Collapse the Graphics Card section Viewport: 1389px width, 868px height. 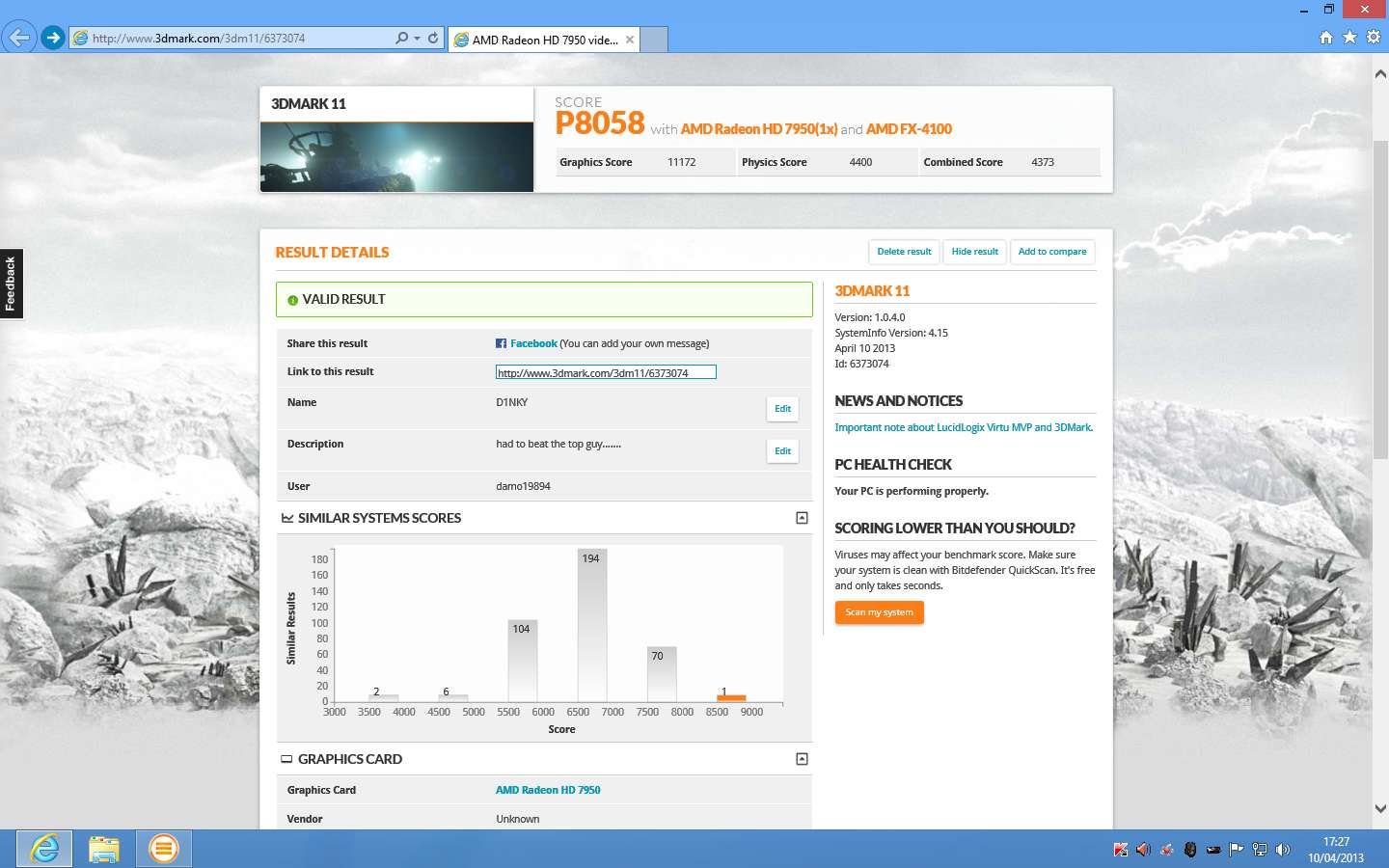[x=802, y=759]
